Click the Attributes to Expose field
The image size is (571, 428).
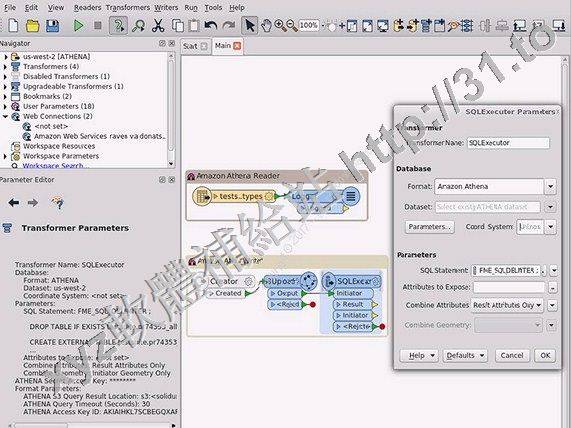[x=509, y=287]
